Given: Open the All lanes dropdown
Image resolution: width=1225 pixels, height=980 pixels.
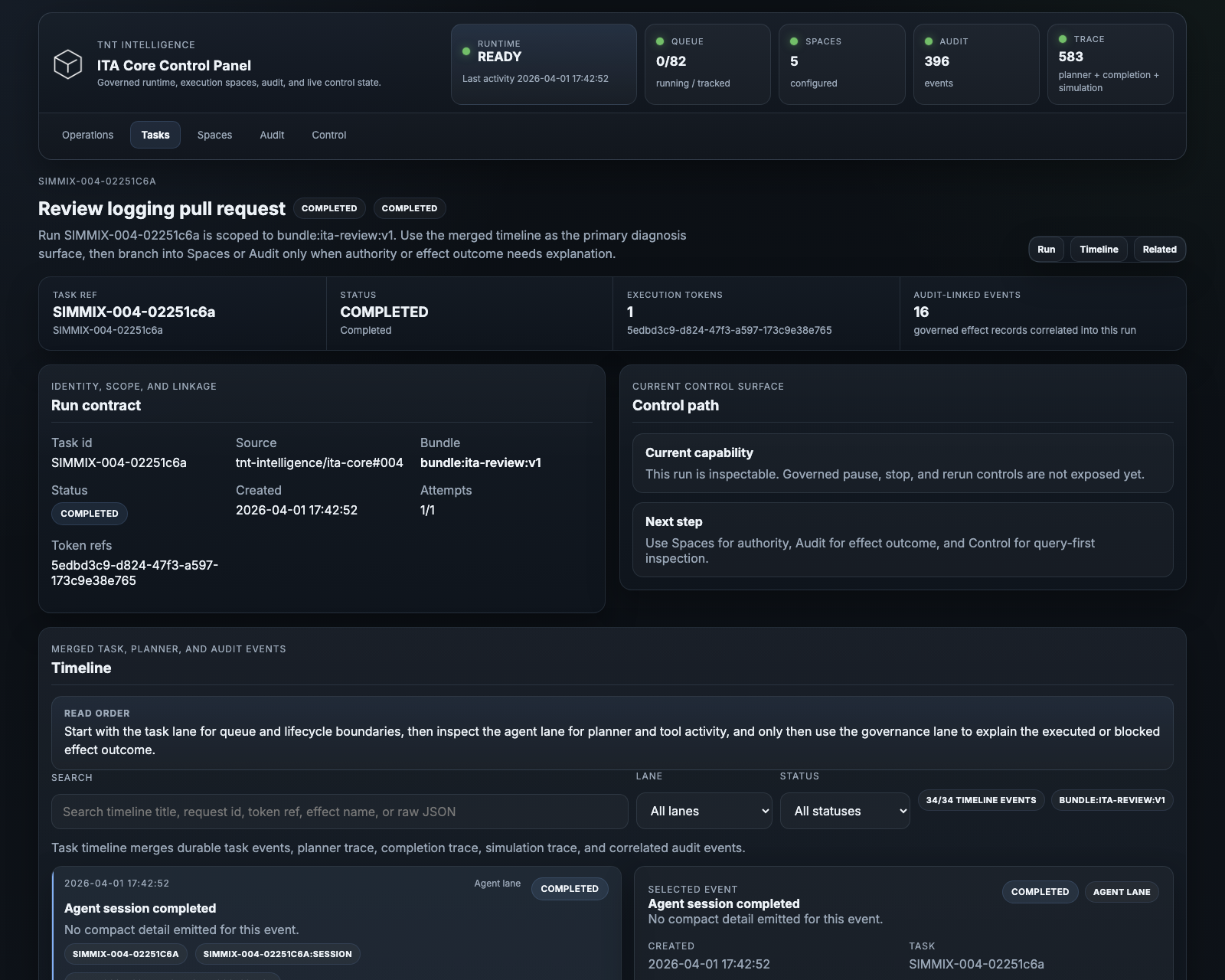Looking at the screenshot, I should (704, 810).
